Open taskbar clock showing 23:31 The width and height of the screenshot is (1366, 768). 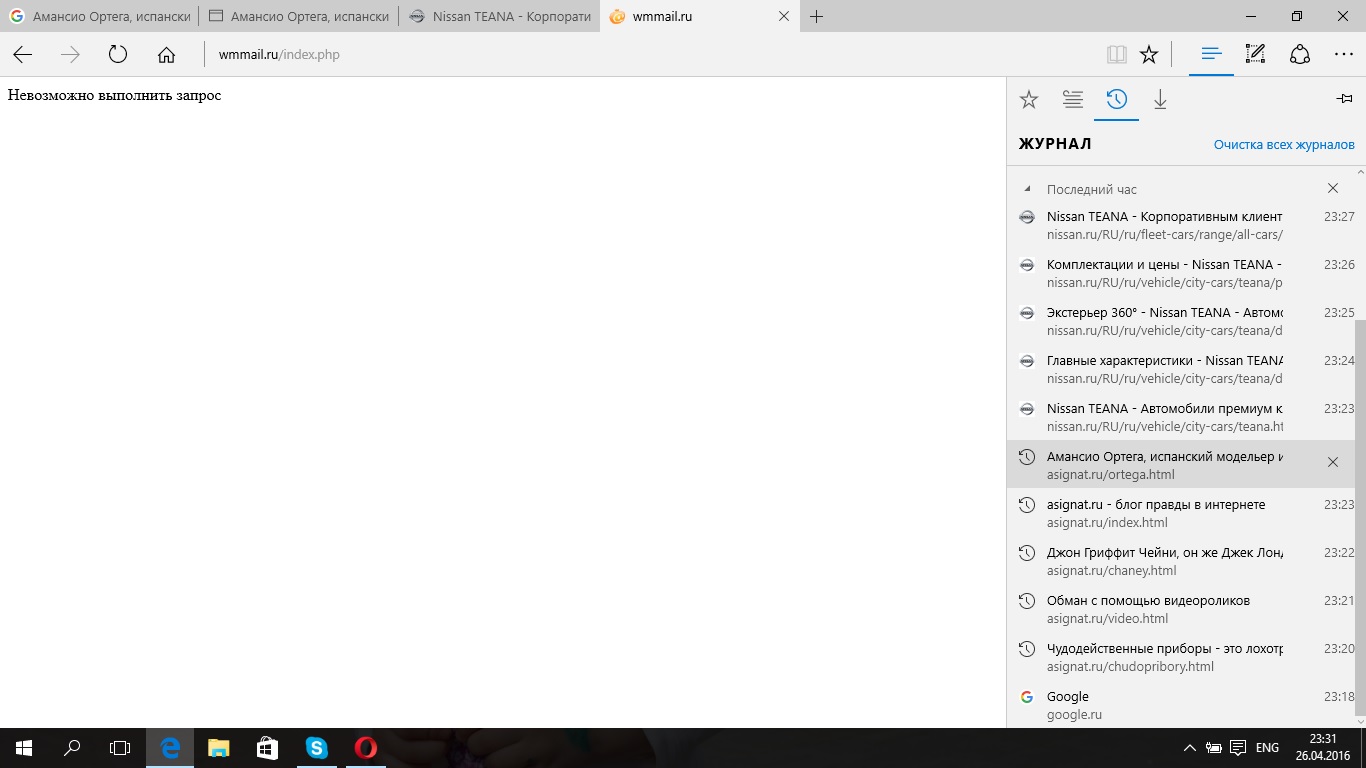(1322, 748)
